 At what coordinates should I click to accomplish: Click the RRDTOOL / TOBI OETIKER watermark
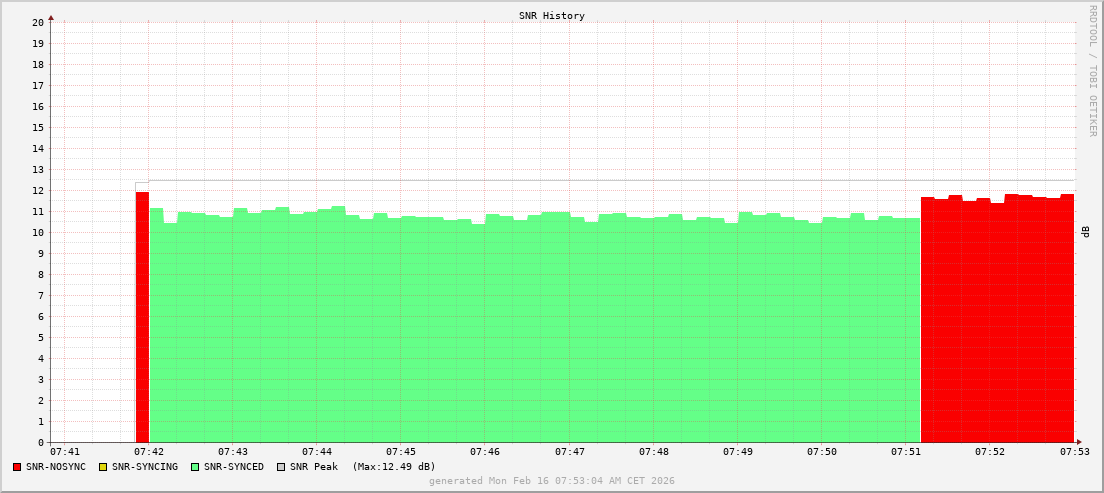tap(1092, 70)
